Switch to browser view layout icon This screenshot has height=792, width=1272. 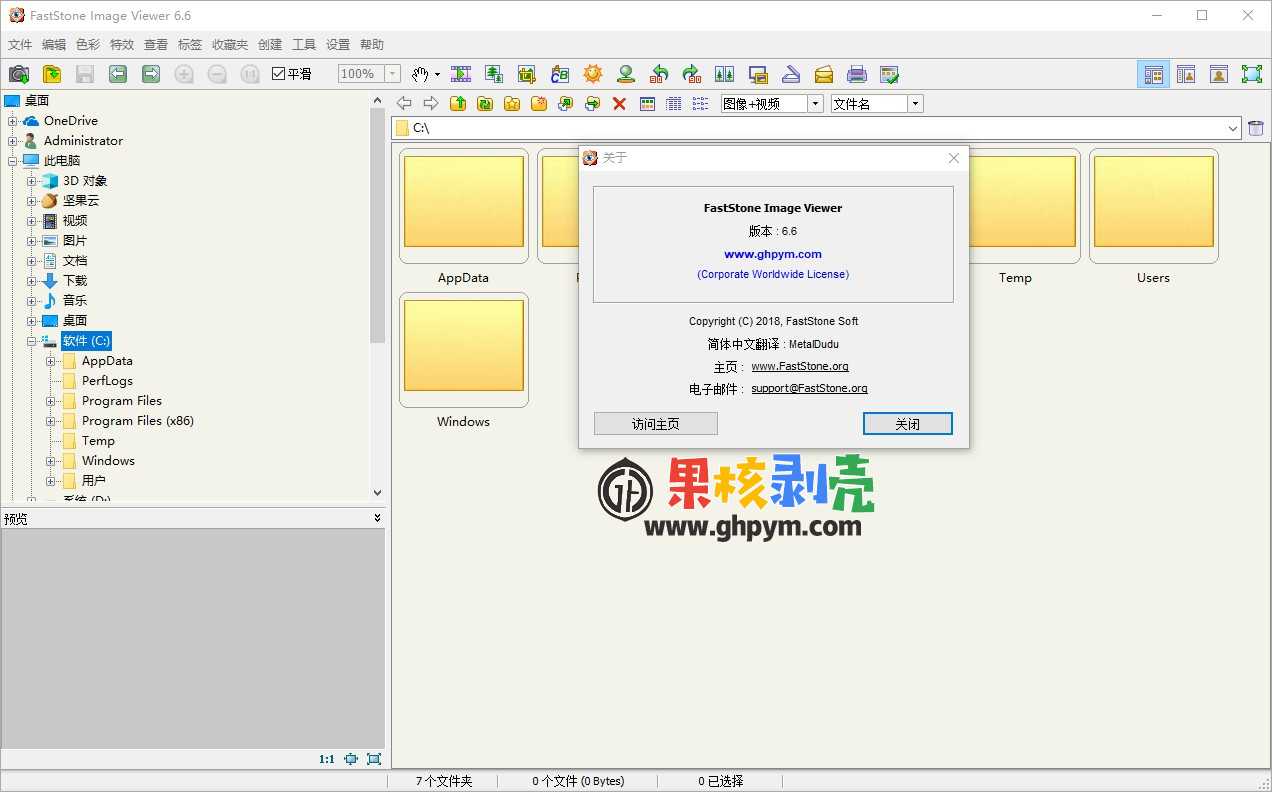pyautogui.click(x=1154, y=74)
